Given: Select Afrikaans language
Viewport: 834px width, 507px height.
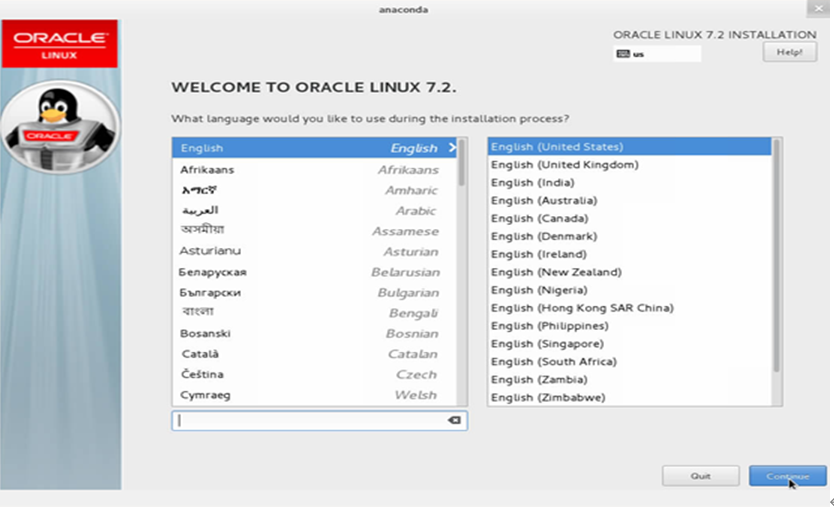Looking at the screenshot, I should [x=314, y=170].
